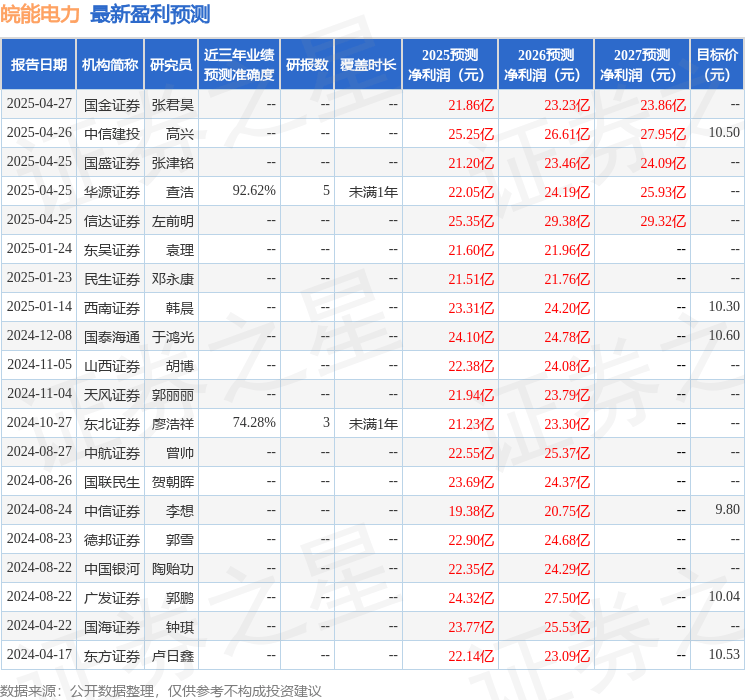This screenshot has height=700, width=745.
Task: Click the target price 10.04
Action: [x=724, y=596]
